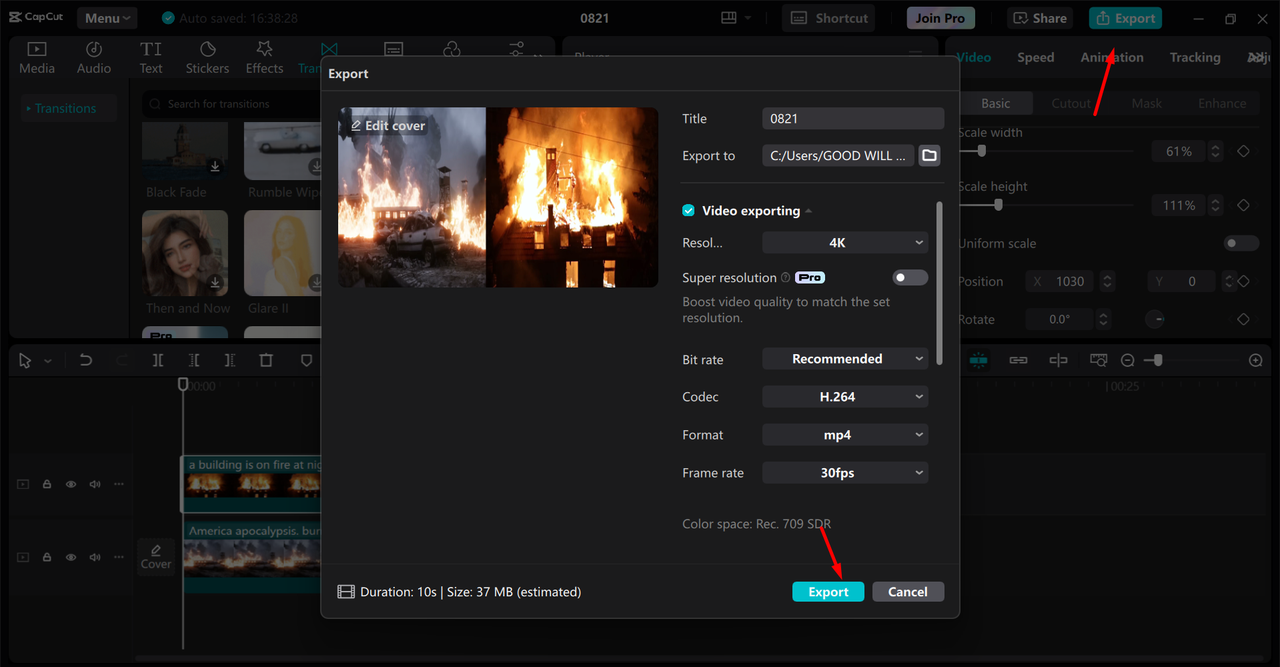
Task: Uncheck the Video exporting checkbox
Action: (x=688, y=211)
